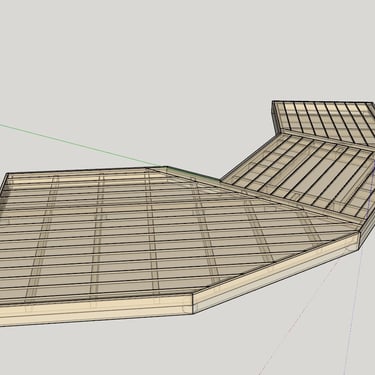Click the left vertical edge of the upper platform
The width and height of the screenshot is (375, 375).
(274, 118)
